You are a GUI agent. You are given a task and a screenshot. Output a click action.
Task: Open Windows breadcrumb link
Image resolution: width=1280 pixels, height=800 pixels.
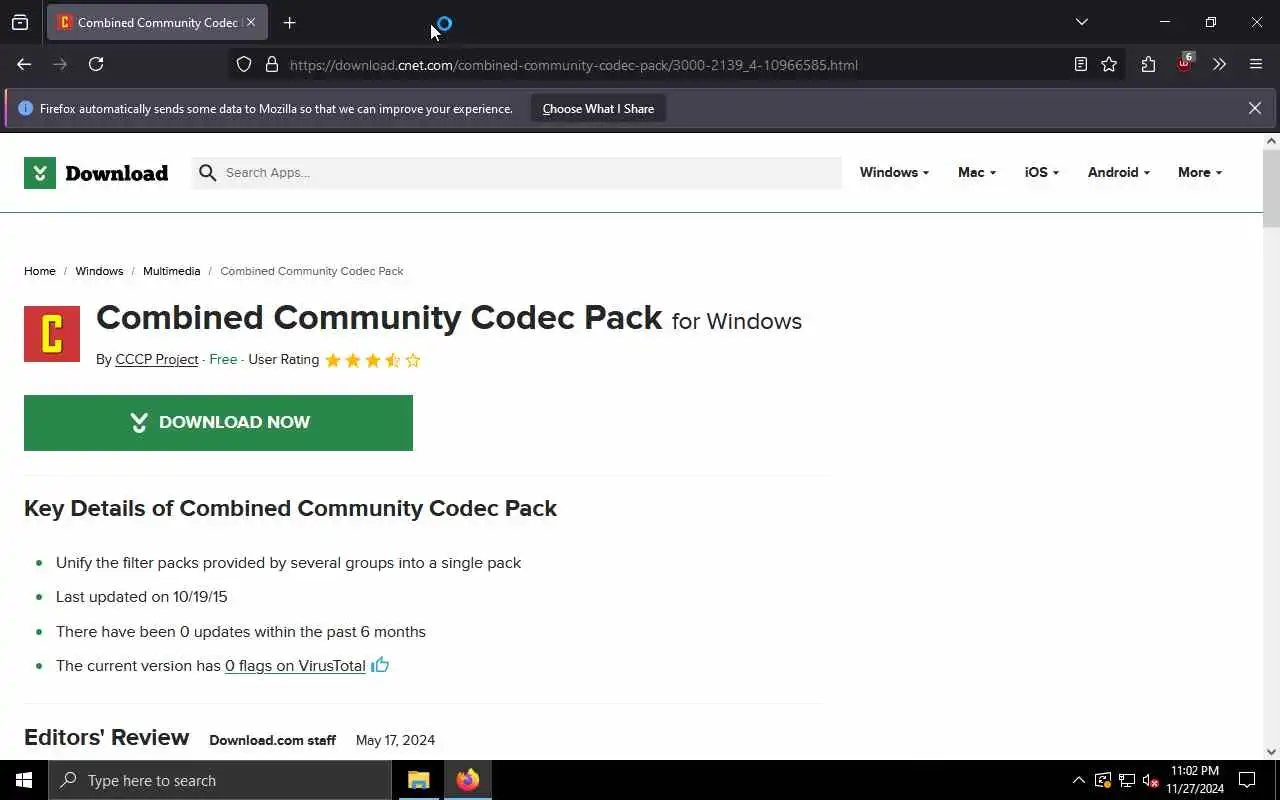click(99, 271)
